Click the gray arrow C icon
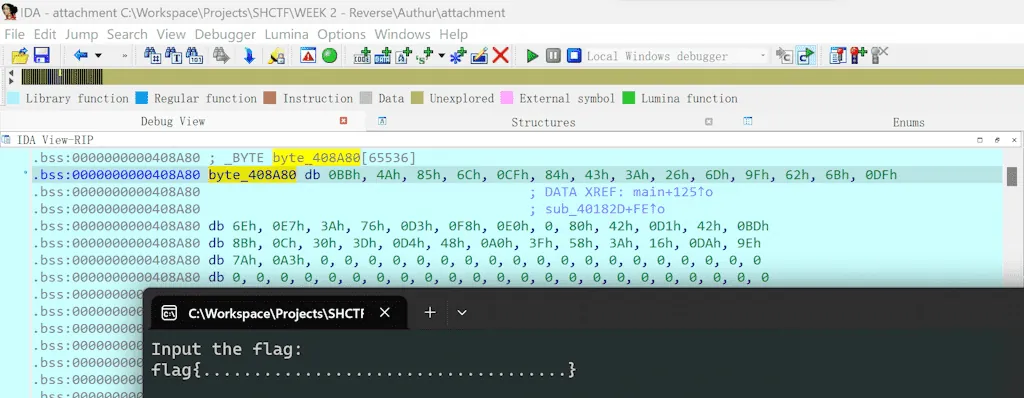This screenshot has height=398, width=1024. tap(784, 56)
